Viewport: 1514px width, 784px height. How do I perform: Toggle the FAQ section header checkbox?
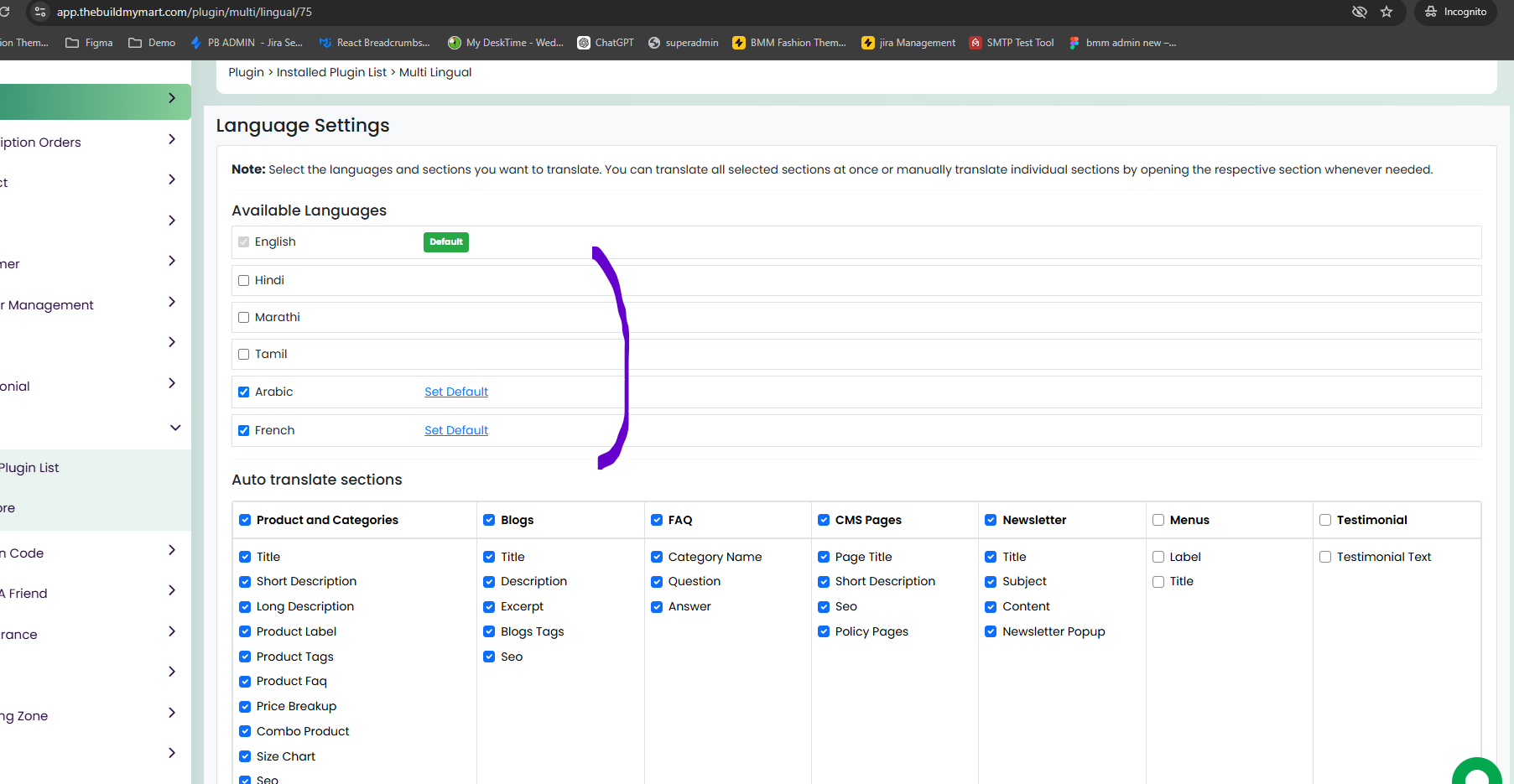[x=657, y=520]
